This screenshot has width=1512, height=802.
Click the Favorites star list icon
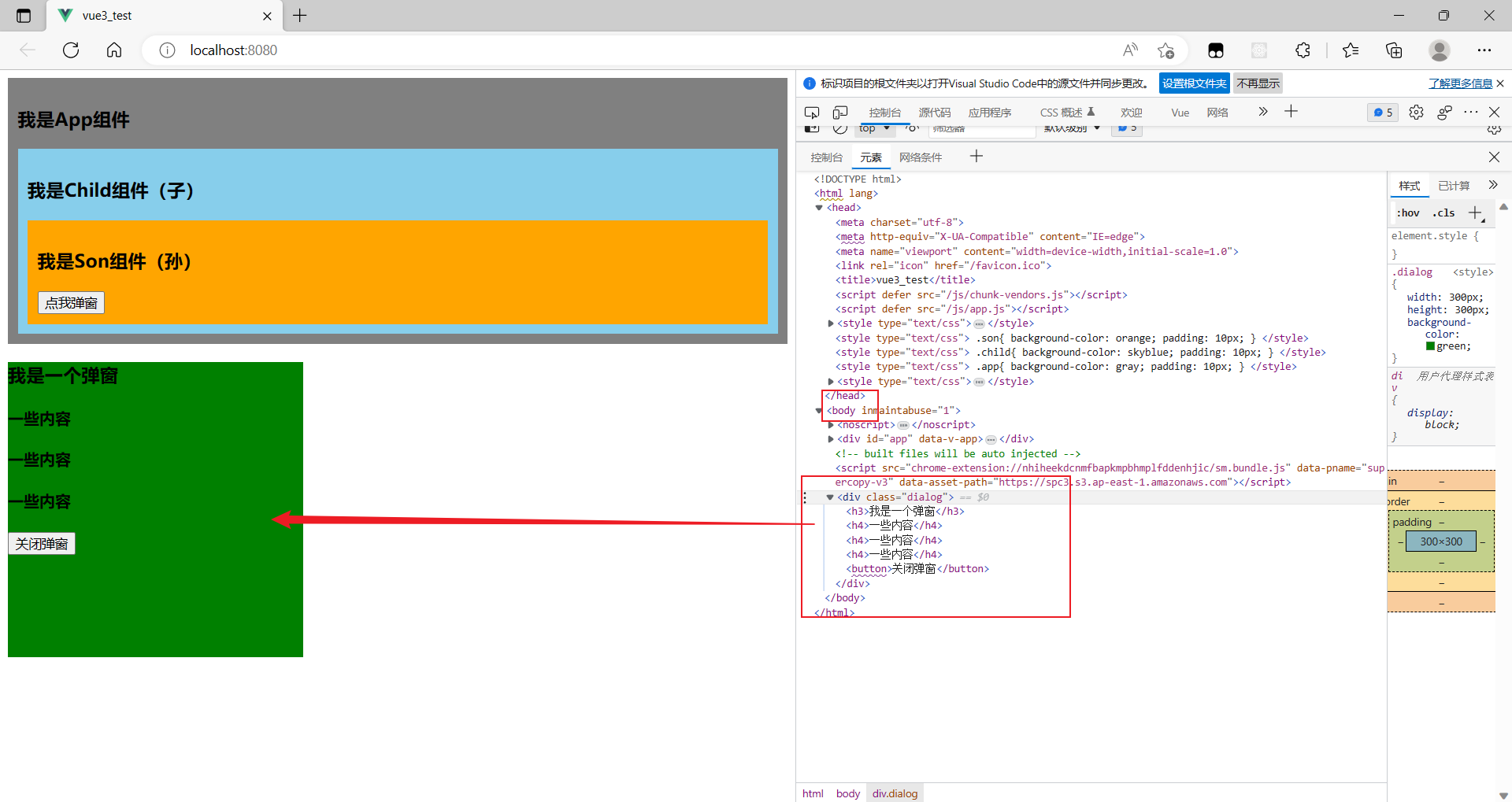point(1350,50)
